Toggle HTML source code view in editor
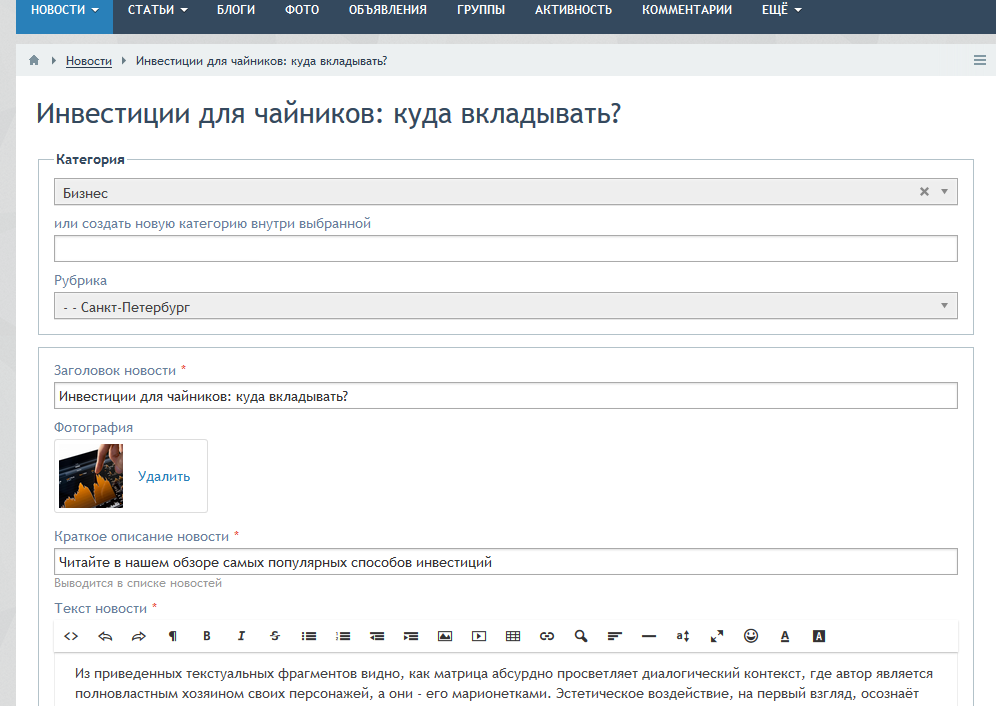996x706 pixels. [71, 636]
